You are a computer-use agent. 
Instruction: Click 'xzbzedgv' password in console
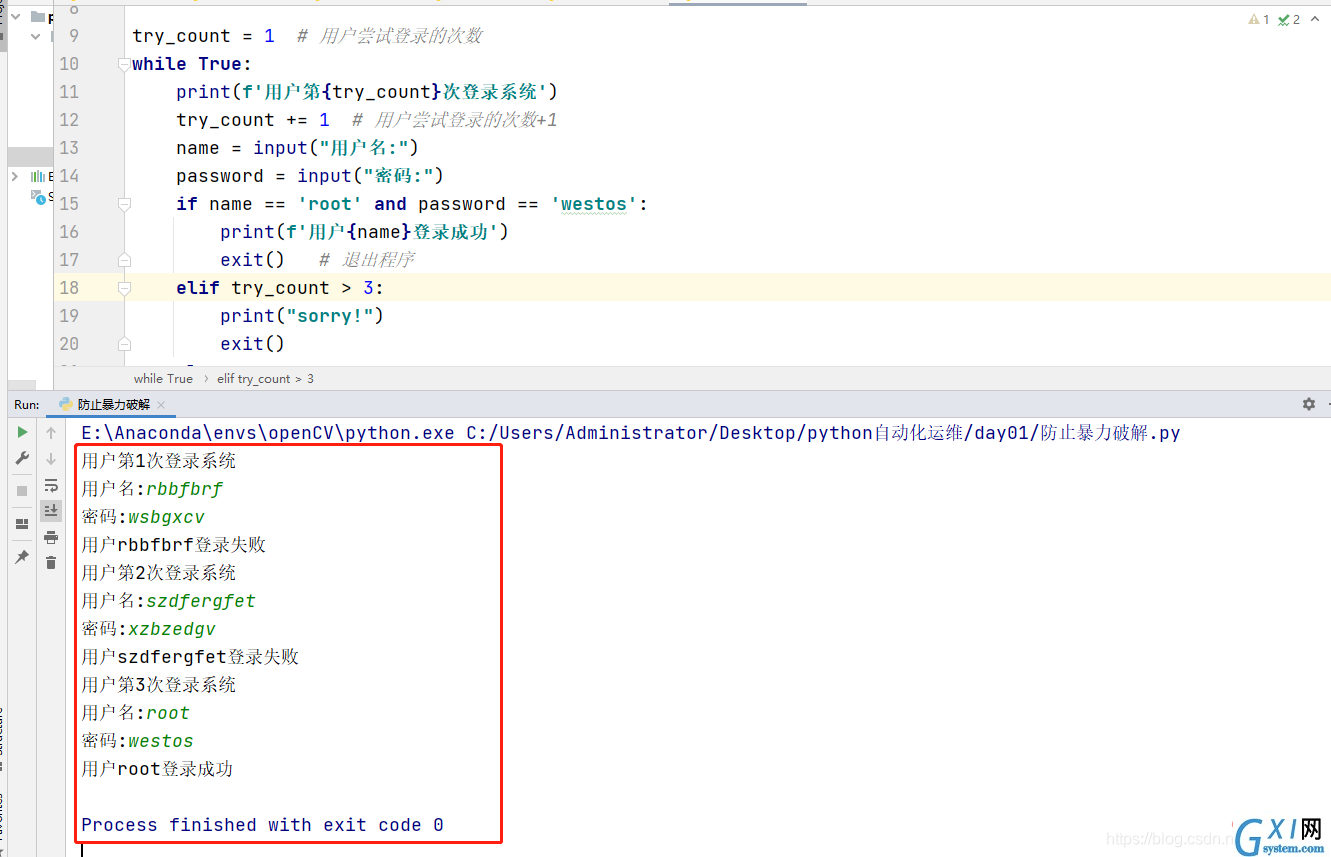[172, 629]
